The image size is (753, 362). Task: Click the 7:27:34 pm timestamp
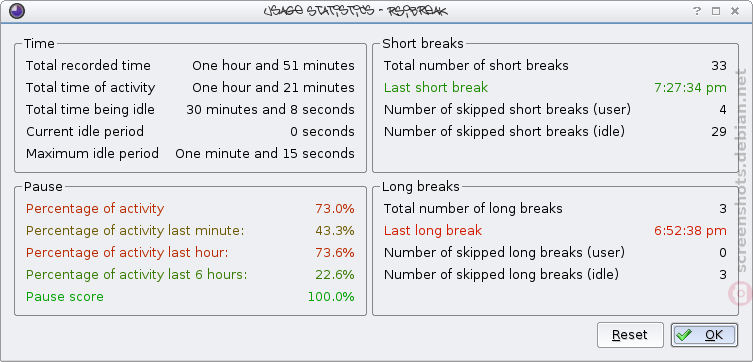[x=690, y=88]
